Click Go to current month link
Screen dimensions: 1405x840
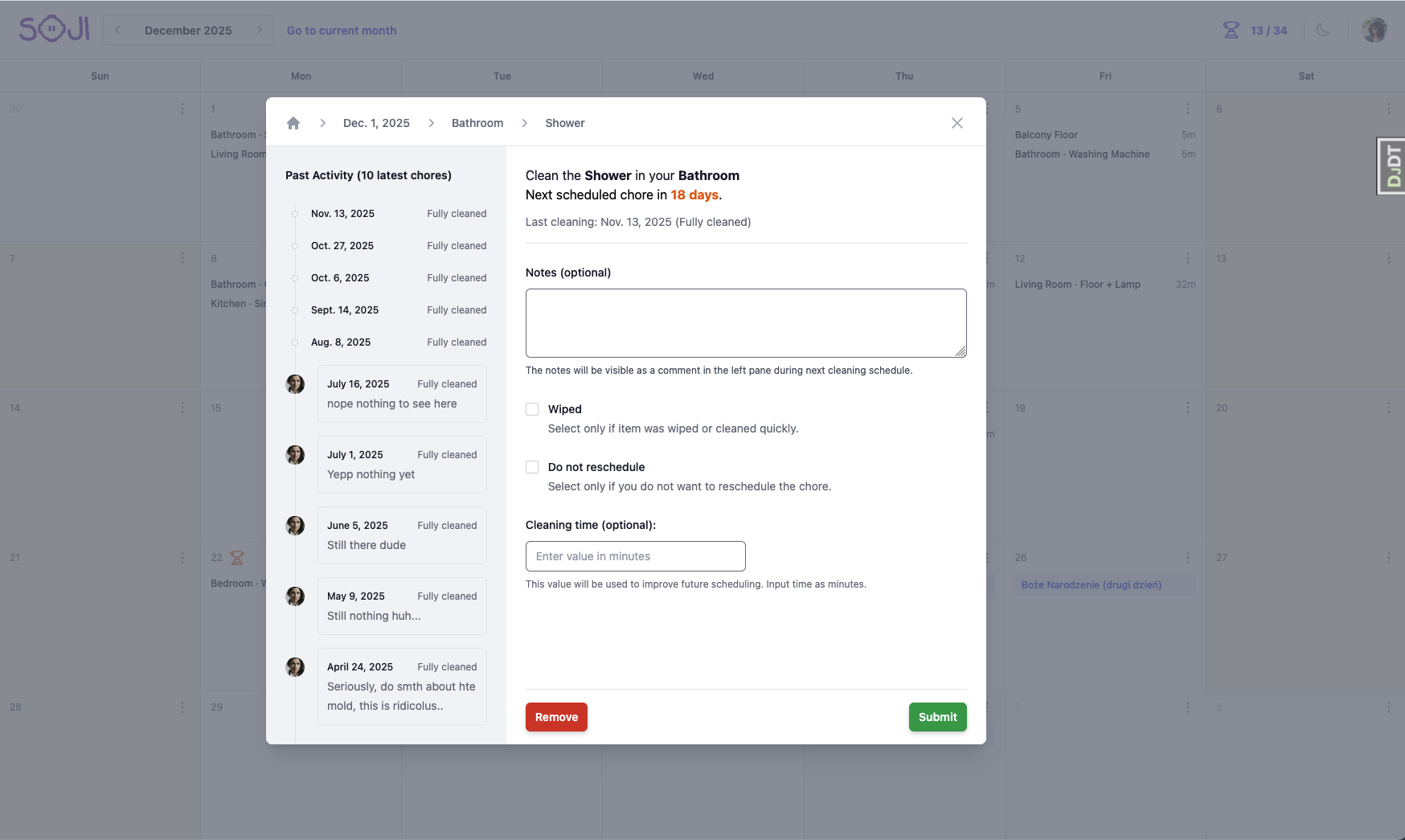click(342, 31)
